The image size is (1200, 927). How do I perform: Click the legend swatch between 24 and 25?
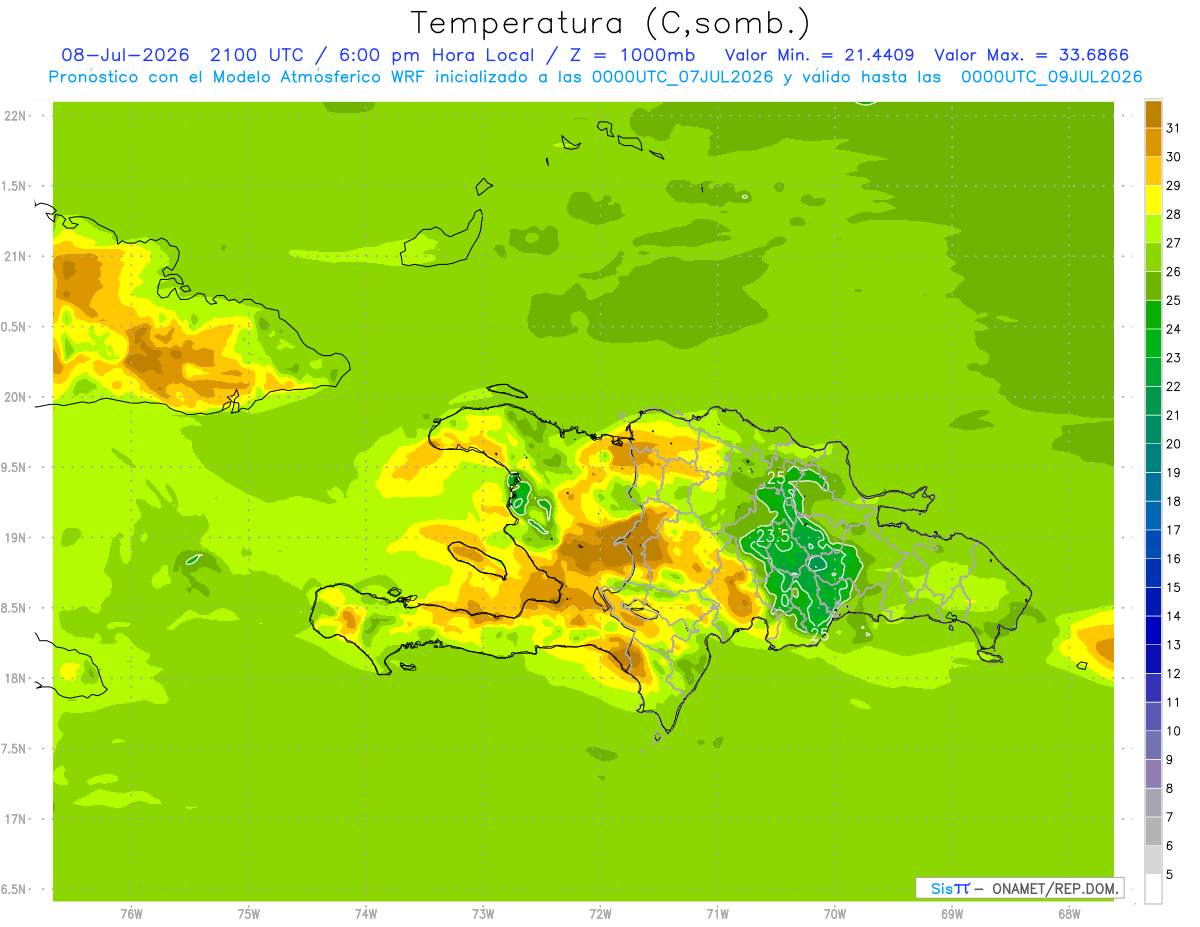click(1154, 315)
